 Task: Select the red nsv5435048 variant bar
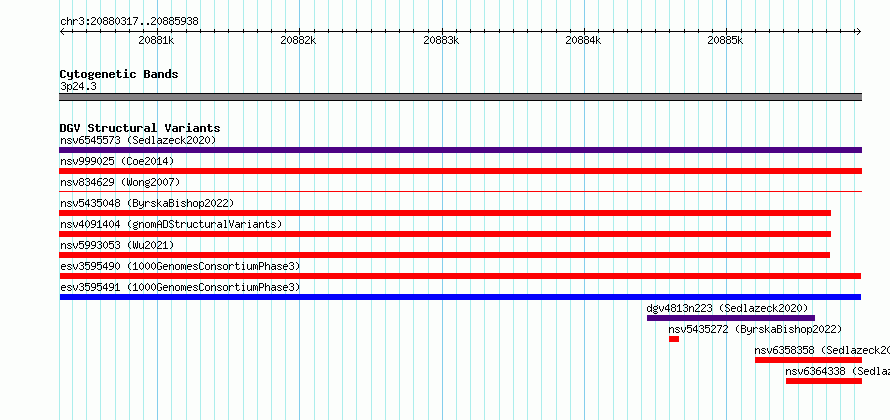[445, 213]
